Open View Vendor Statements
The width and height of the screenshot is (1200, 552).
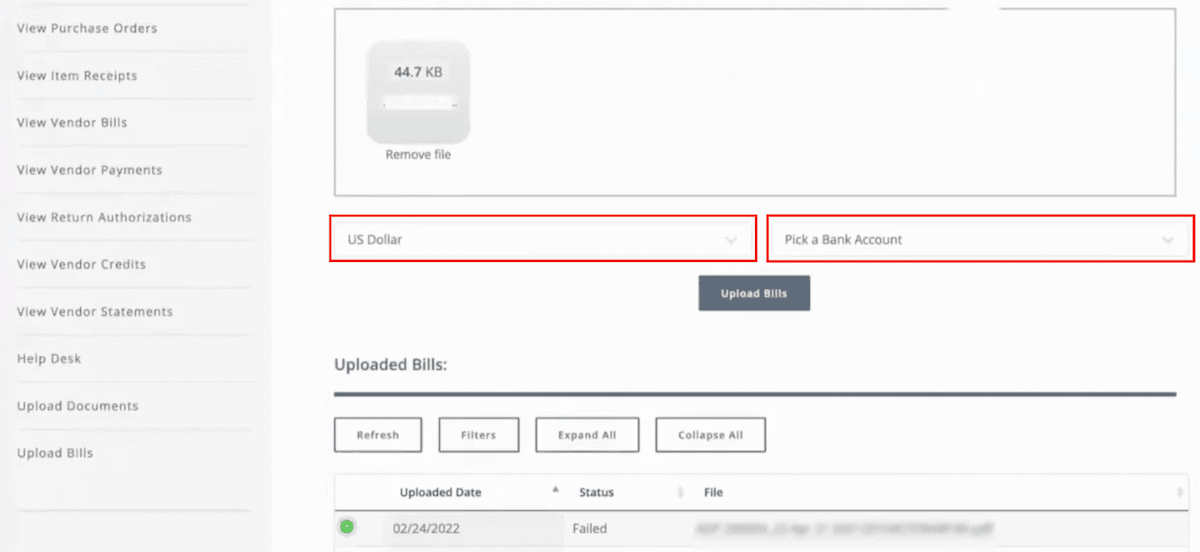pyautogui.click(x=95, y=311)
